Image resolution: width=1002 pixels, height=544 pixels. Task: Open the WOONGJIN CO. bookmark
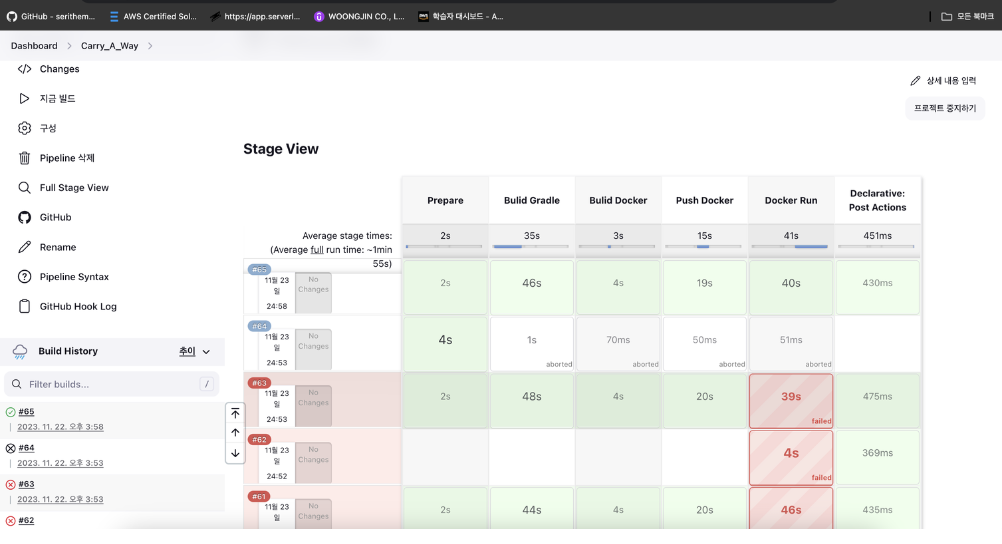pyautogui.click(x=359, y=17)
